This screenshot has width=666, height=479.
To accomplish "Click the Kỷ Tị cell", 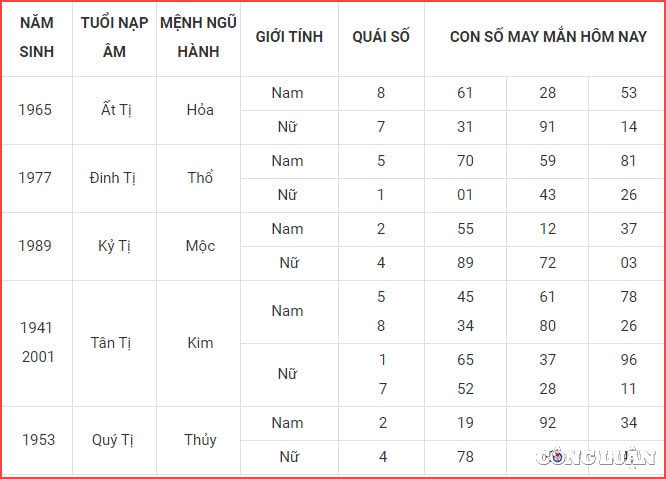I will (x=114, y=246).
